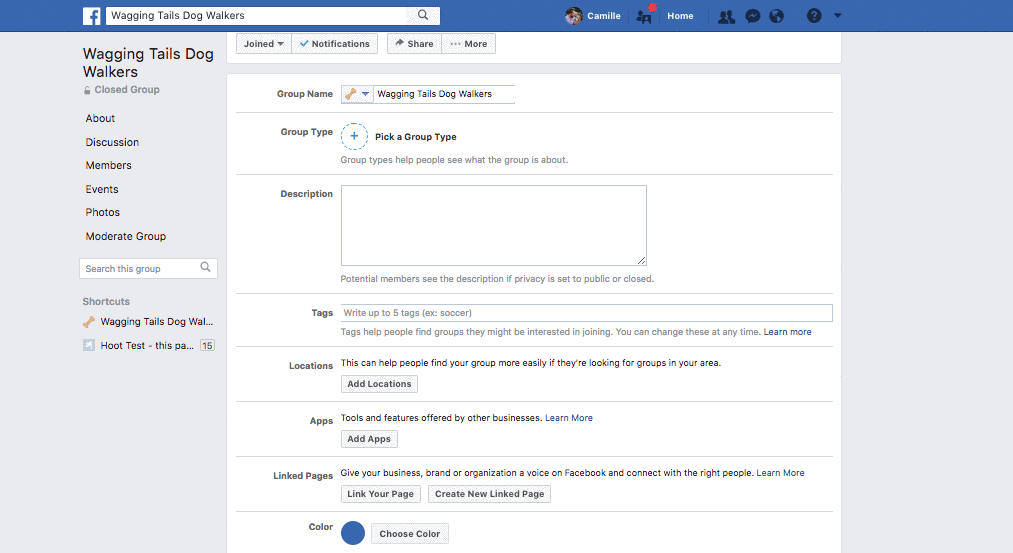Open the About section in sidebar
The width and height of the screenshot is (1013, 553).
point(100,118)
